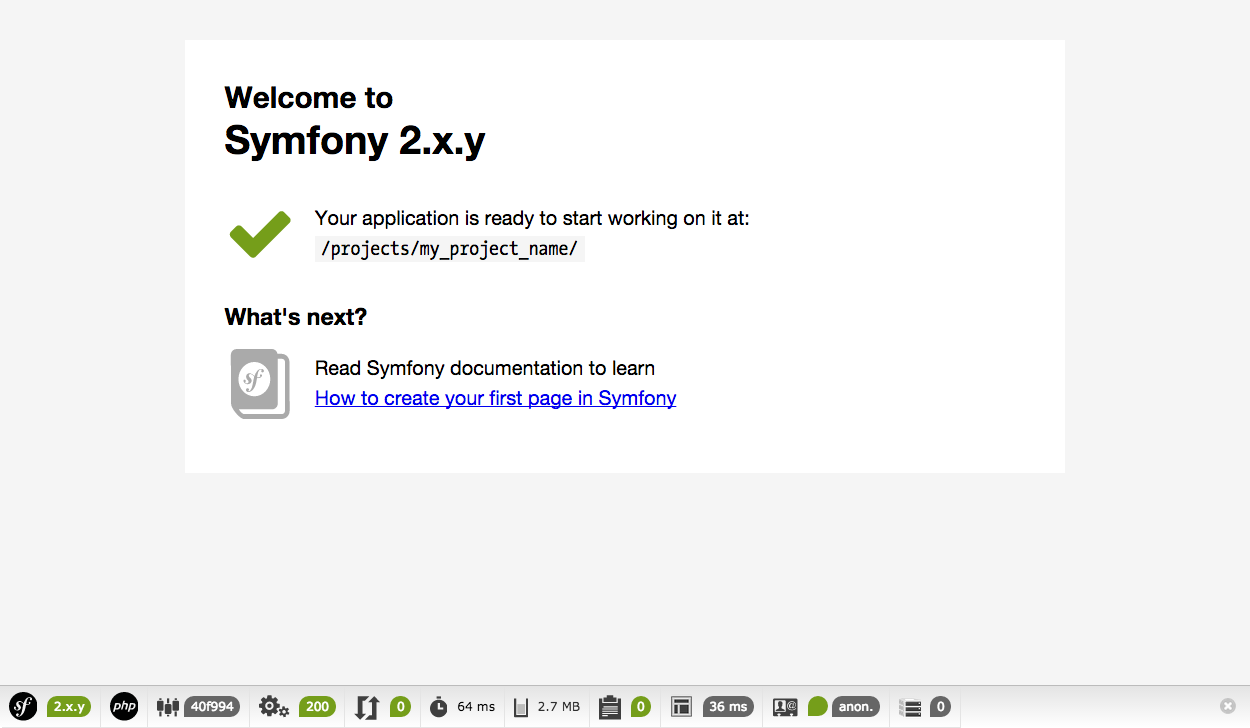The image size is (1250, 728).
Task: Click the forms clipboard icon
Action: coord(610,707)
